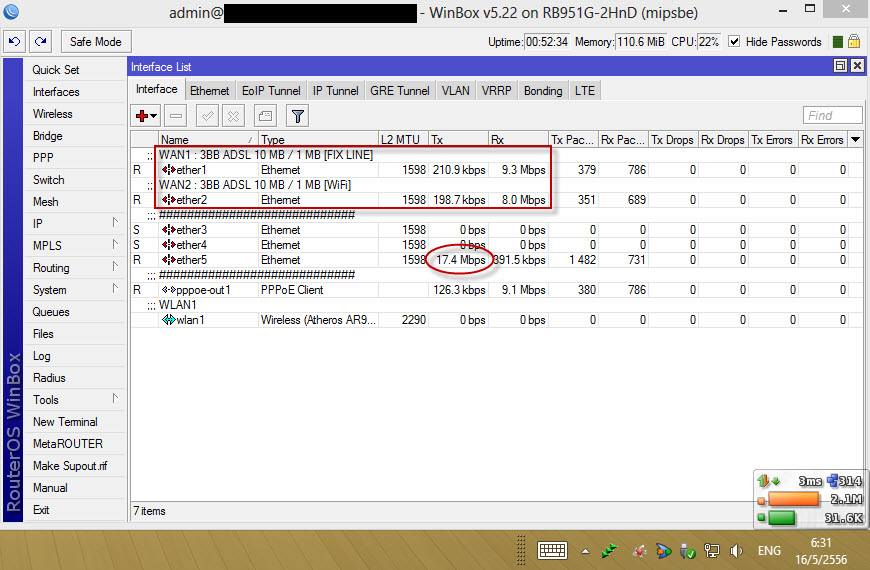This screenshot has width=870, height=570.
Task: Switch to the Bonding tab
Action: tap(543, 90)
